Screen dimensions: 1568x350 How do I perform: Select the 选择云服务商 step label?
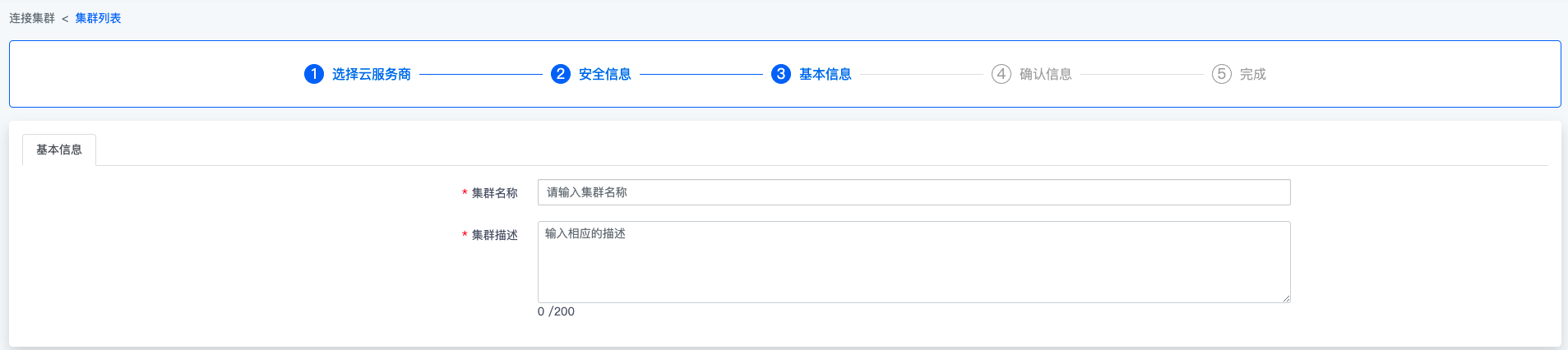point(372,74)
